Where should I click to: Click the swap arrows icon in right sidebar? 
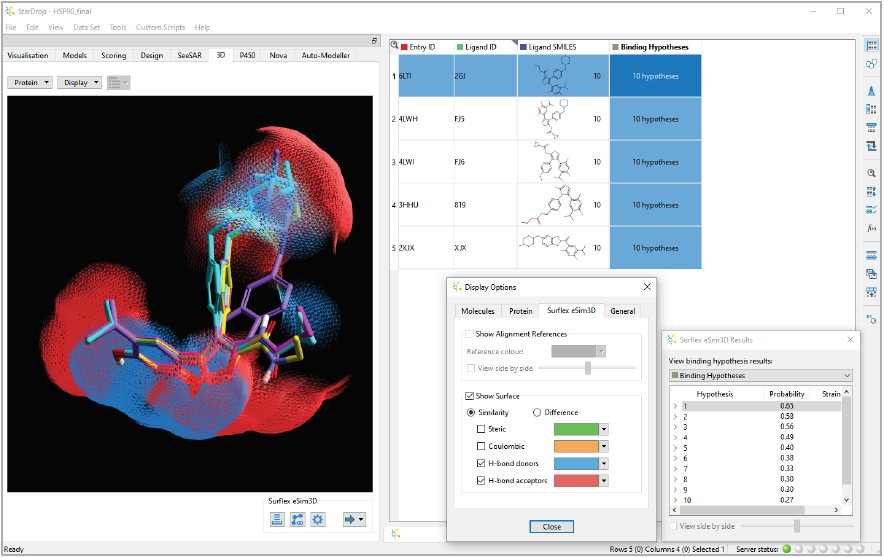872,146
